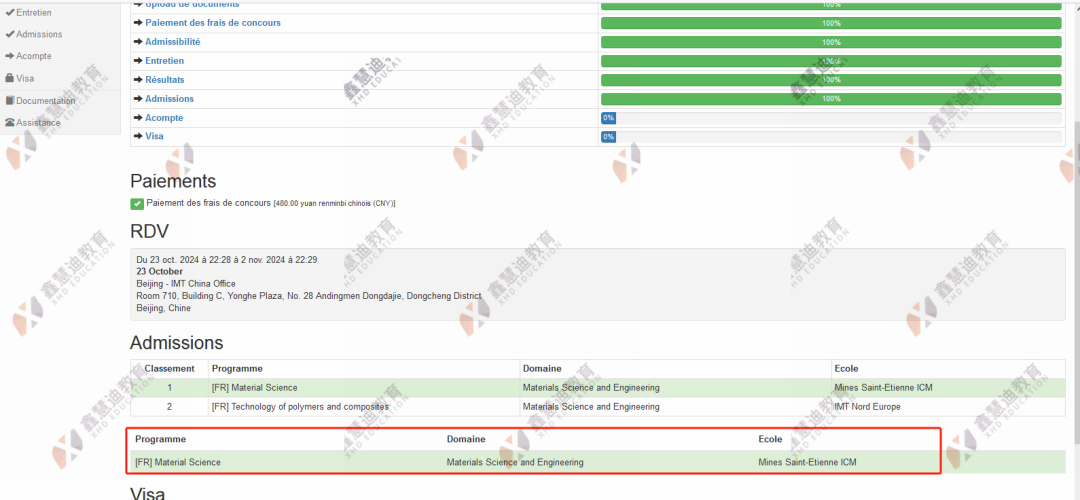This screenshot has width=1080, height=500.
Task: Open the Admissibilité step link
Action: click(x=173, y=42)
